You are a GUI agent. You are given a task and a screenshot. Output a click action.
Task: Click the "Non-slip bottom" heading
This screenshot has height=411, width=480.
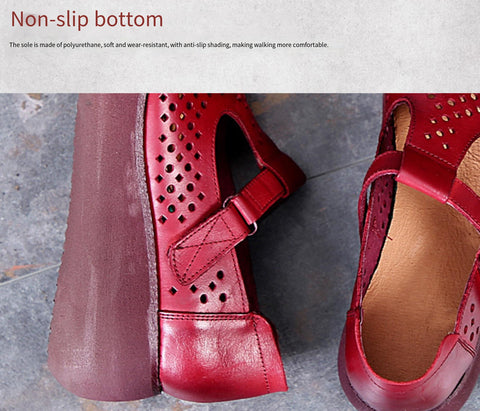[x=87, y=20]
